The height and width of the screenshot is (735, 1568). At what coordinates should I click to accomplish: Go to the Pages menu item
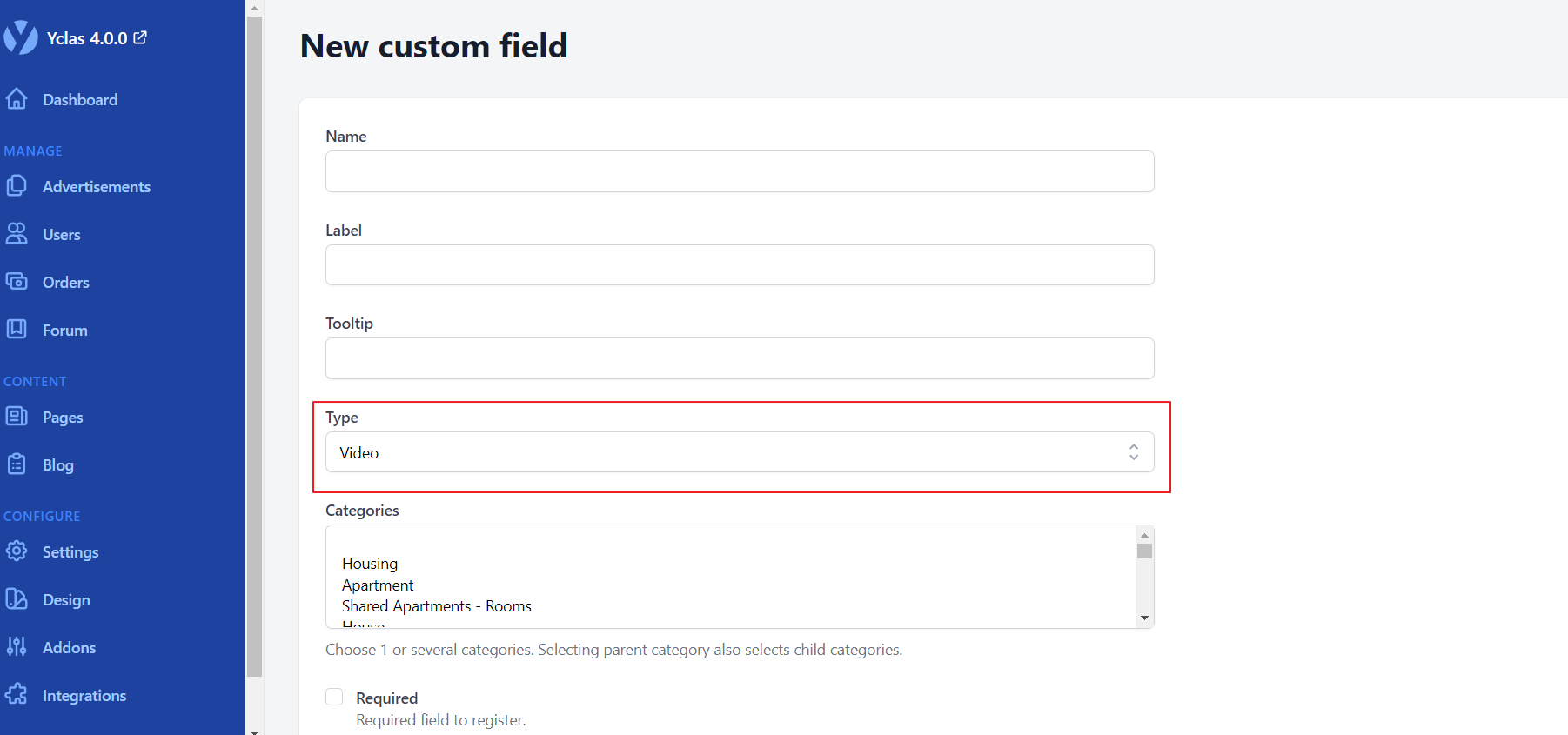coord(63,418)
